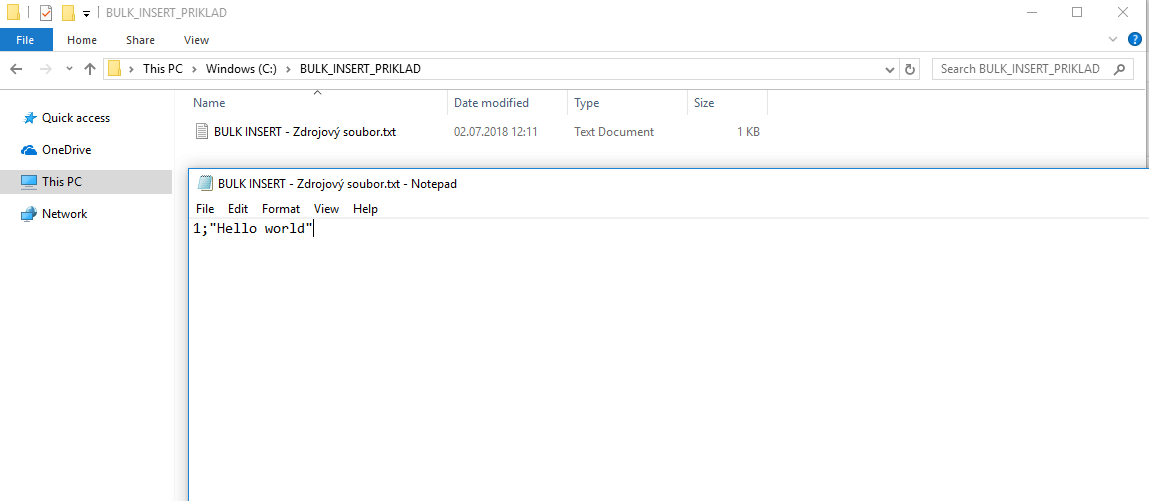Viewport: 1149px width, 501px height.
Task: Open Quick access in the sidebar
Action: pyautogui.click(x=75, y=118)
